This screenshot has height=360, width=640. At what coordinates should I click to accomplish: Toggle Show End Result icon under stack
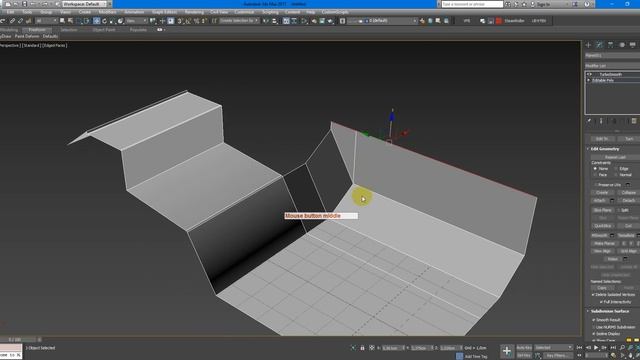[601, 121]
